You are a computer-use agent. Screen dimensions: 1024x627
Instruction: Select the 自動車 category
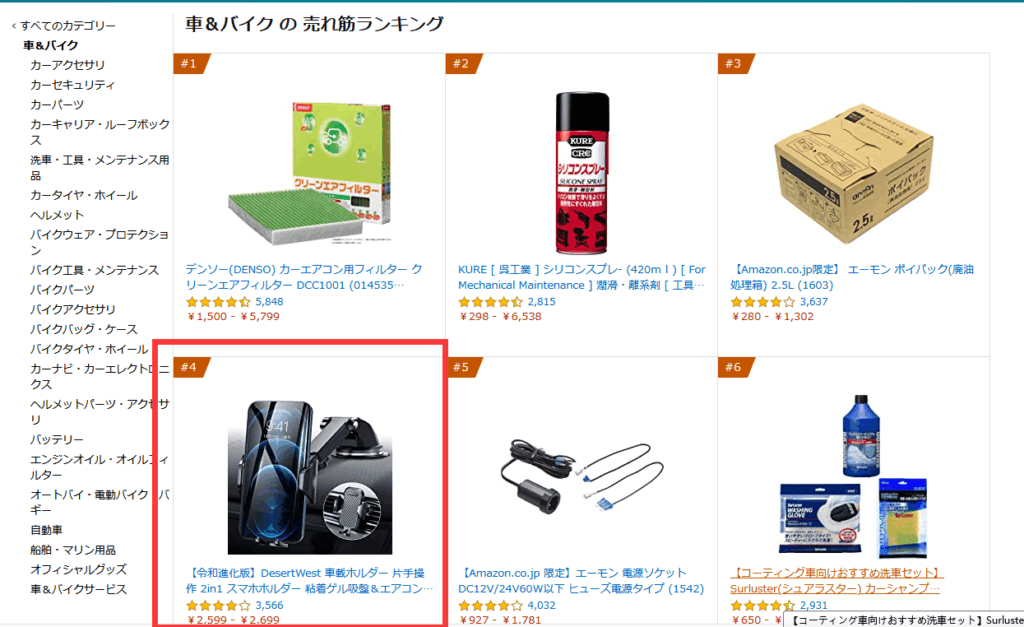pyautogui.click(x=46, y=530)
